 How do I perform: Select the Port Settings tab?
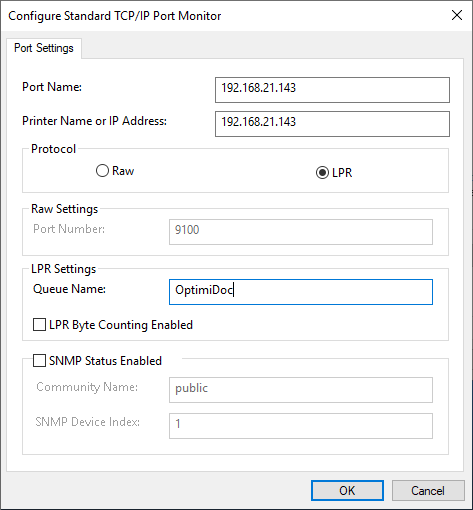point(44,48)
